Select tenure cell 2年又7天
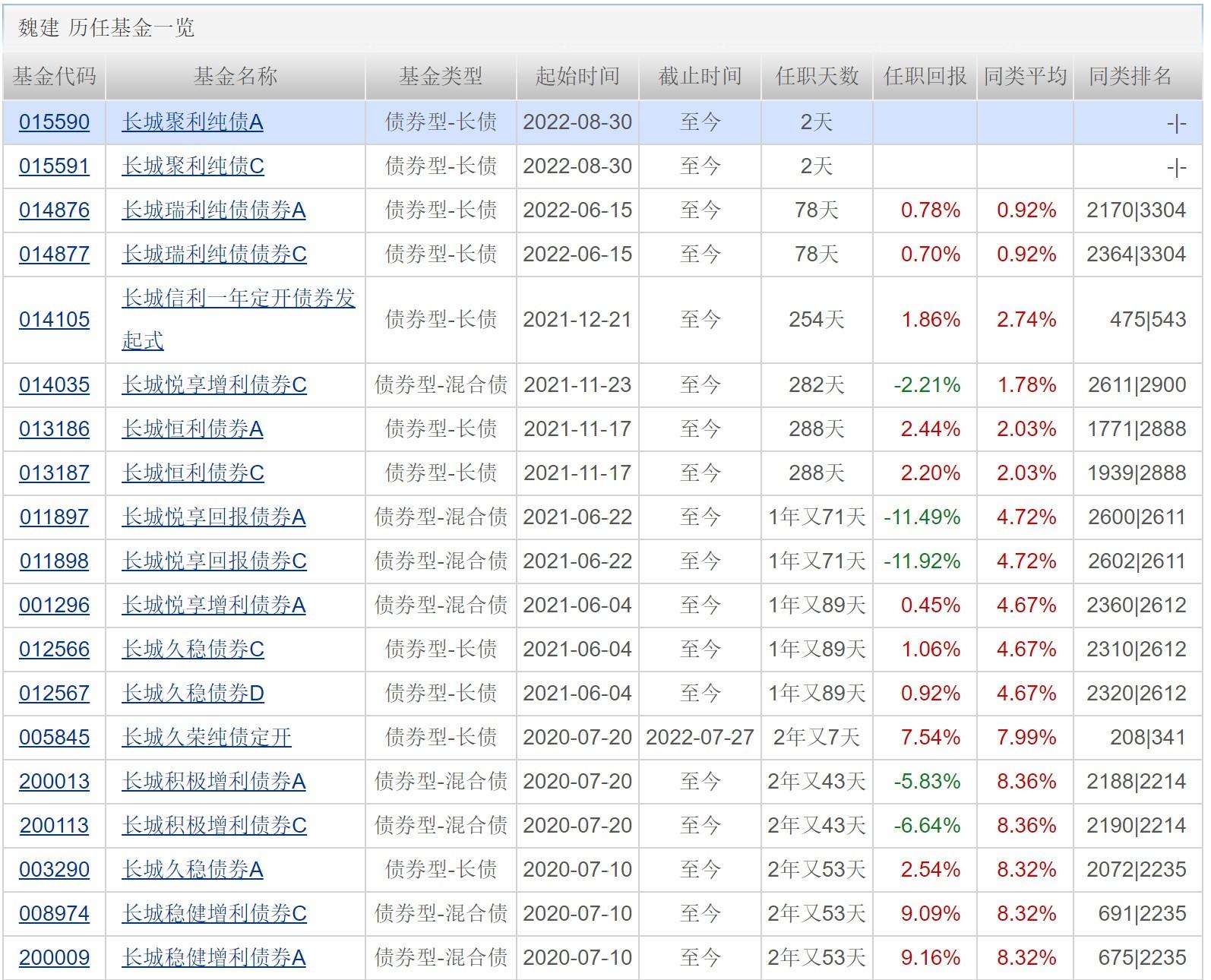This screenshot has width=1211, height=980. 817,737
